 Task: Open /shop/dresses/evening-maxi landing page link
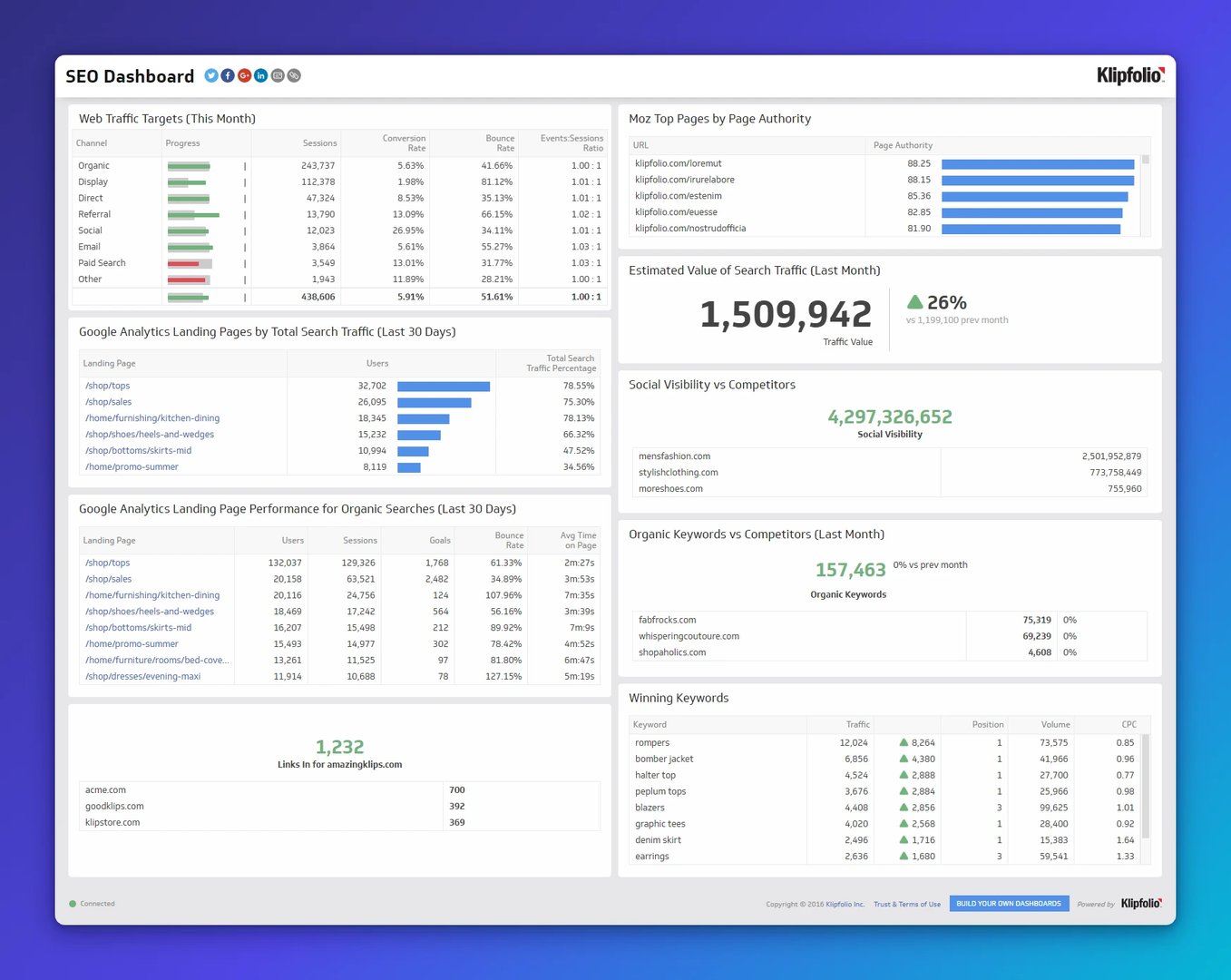pyautogui.click(x=143, y=676)
